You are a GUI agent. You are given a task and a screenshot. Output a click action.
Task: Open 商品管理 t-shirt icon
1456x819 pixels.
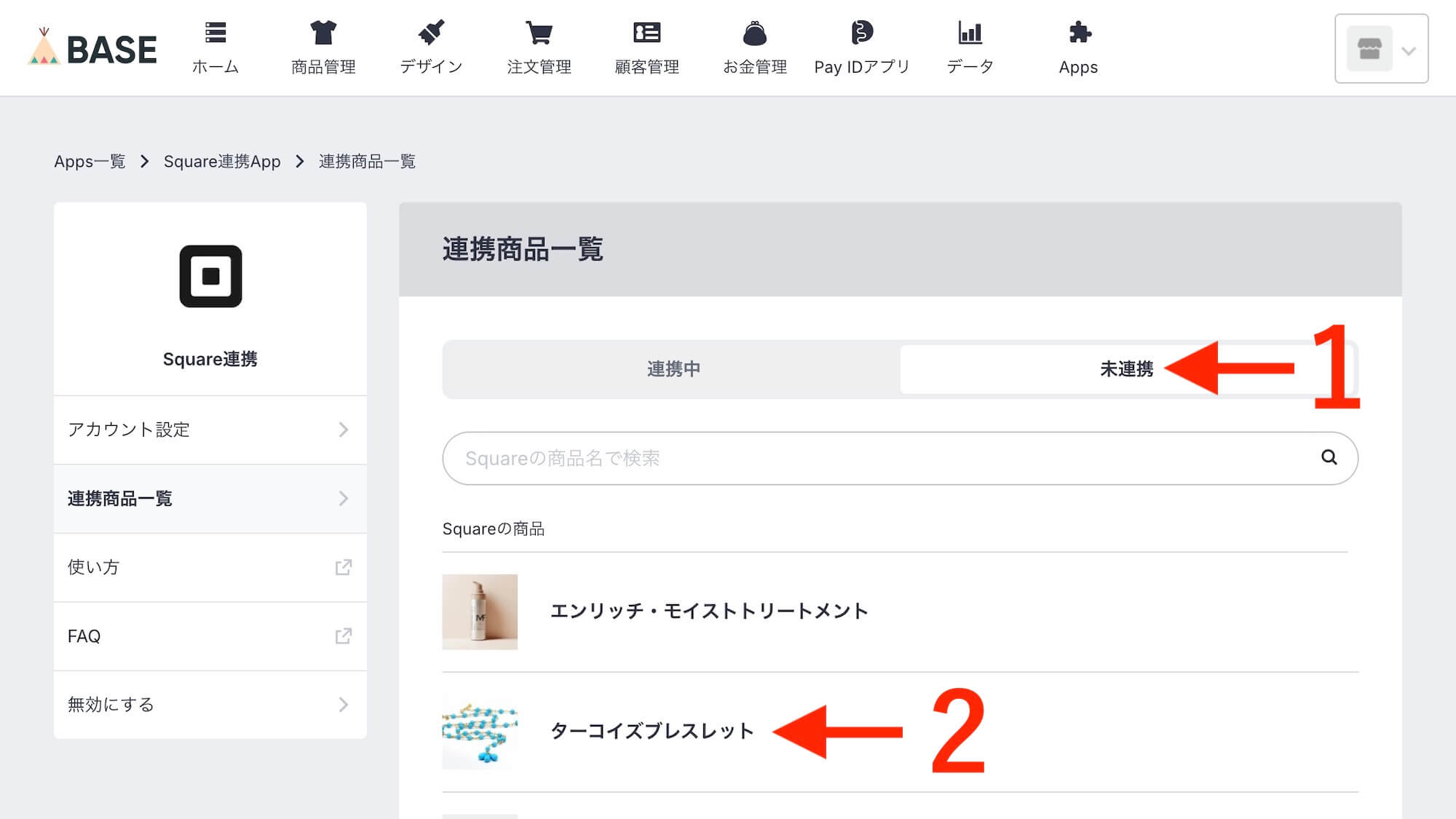pos(323,33)
